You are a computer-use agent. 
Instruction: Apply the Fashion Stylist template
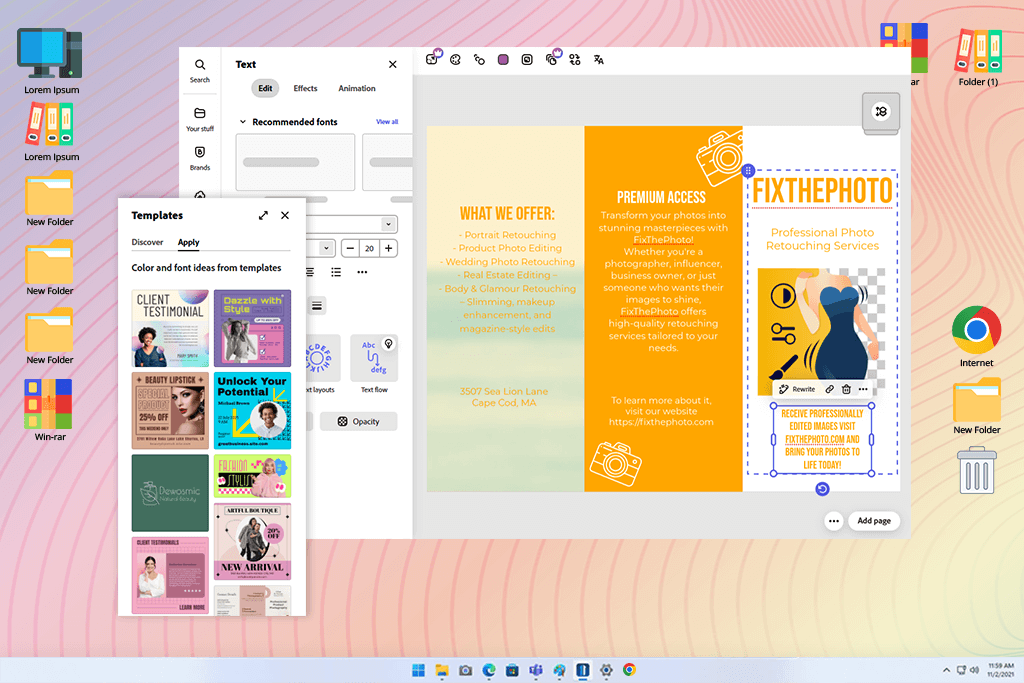click(252, 476)
